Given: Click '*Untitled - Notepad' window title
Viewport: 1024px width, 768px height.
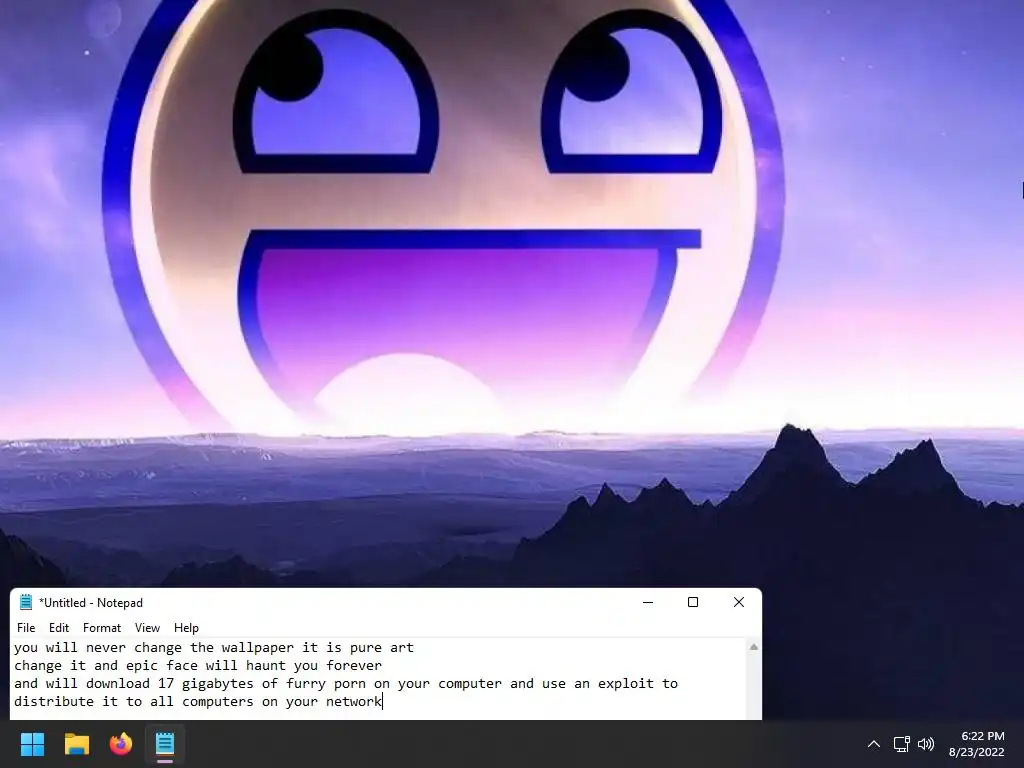Looking at the screenshot, I should pos(91,603).
